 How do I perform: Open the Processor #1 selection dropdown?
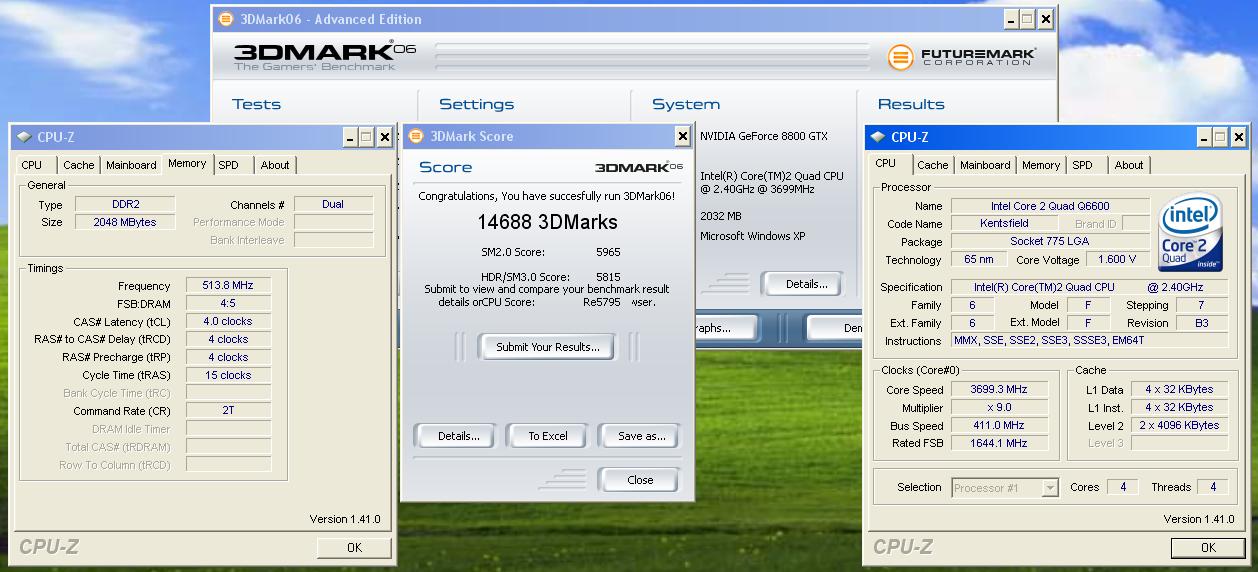click(x=1049, y=488)
